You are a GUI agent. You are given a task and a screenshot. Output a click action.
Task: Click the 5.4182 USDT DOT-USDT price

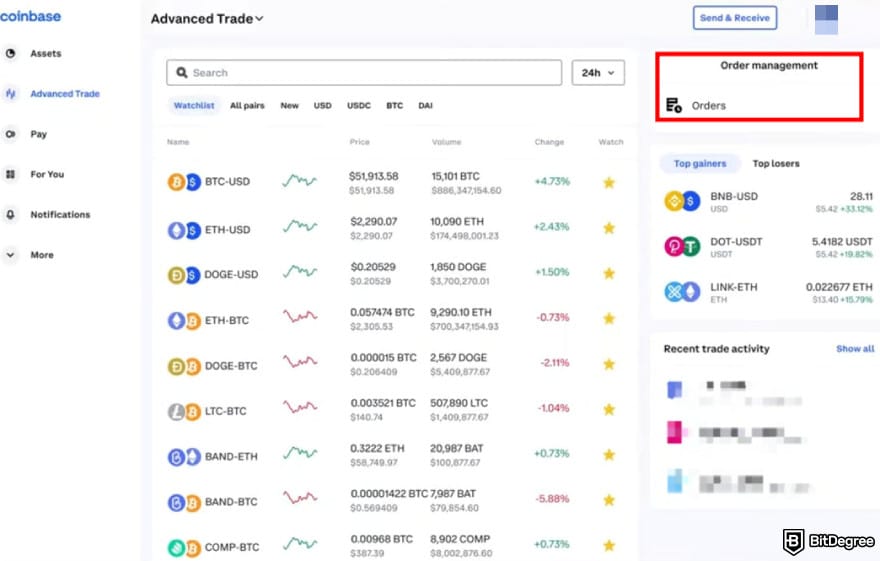[842, 242]
